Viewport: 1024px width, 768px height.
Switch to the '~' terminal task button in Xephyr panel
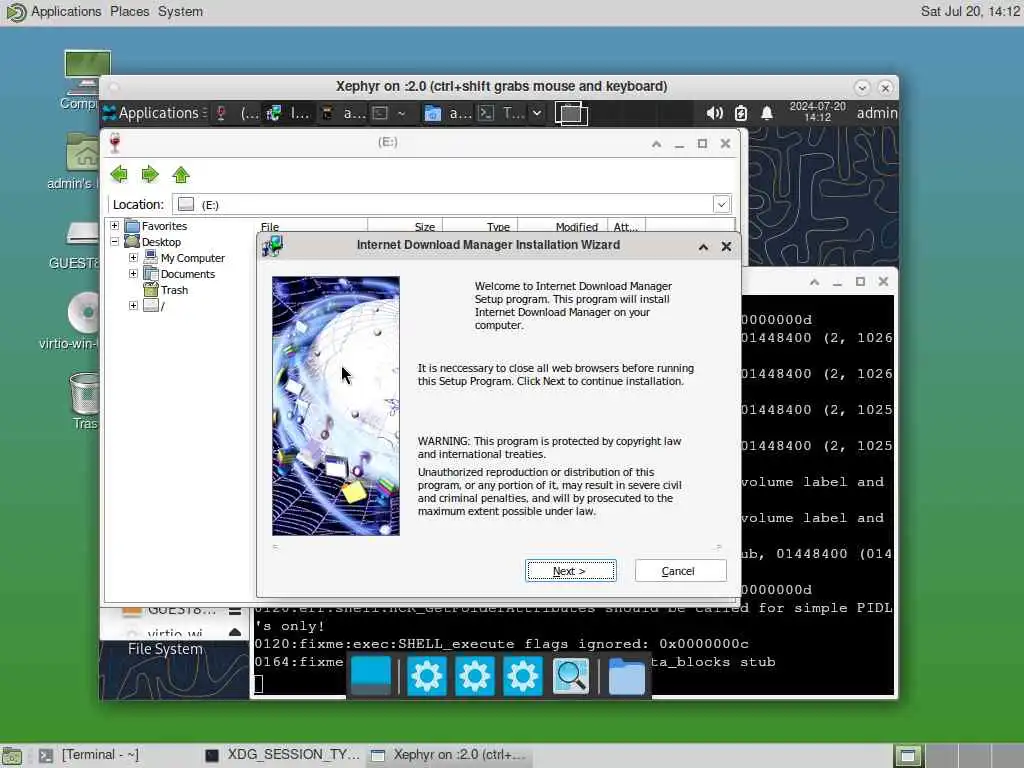pyautogui.click(x=390, y=113)
